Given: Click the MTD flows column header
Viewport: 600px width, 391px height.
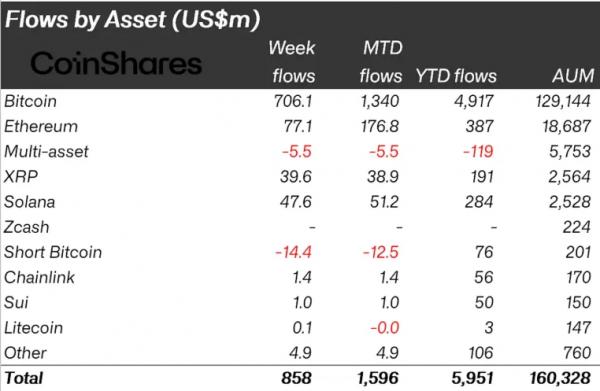Looking at the screenshot, I should tap(381, 62).
